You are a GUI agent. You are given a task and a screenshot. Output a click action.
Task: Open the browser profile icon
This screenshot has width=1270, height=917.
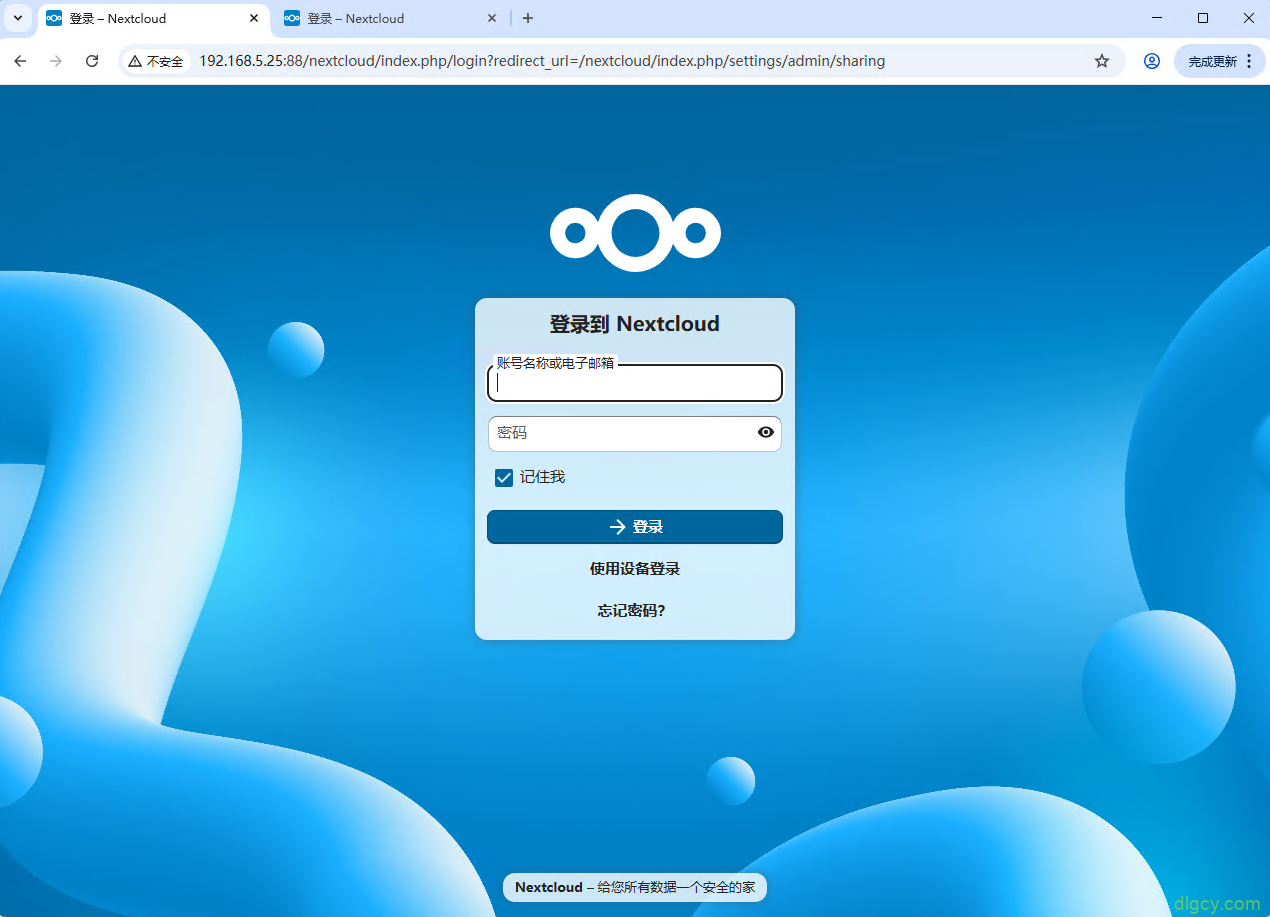(1152, 61)
